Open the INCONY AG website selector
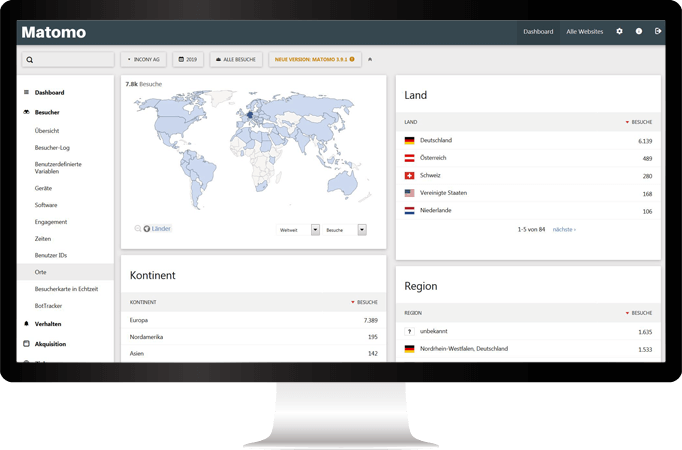682x450 pixels. click(x=144, y=59)
